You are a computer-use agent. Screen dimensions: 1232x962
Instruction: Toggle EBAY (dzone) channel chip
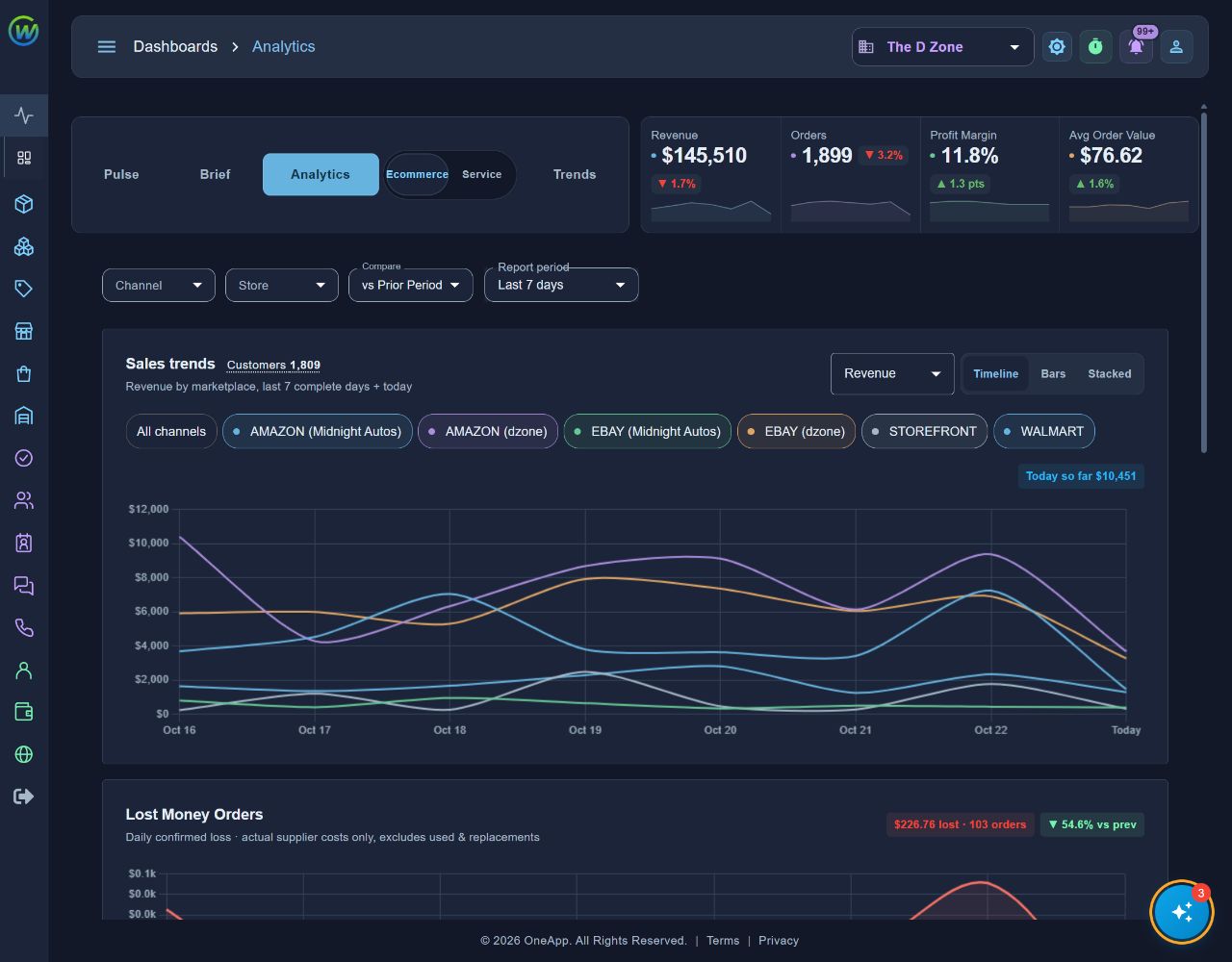pos(797,431)
